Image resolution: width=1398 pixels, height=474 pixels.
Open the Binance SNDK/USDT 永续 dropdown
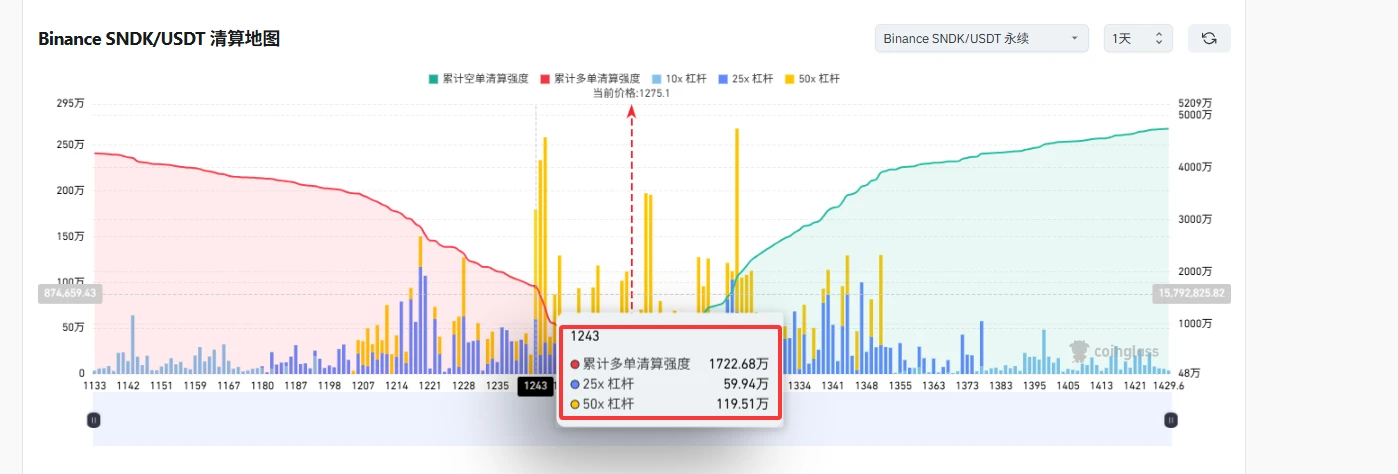(981, 38)
